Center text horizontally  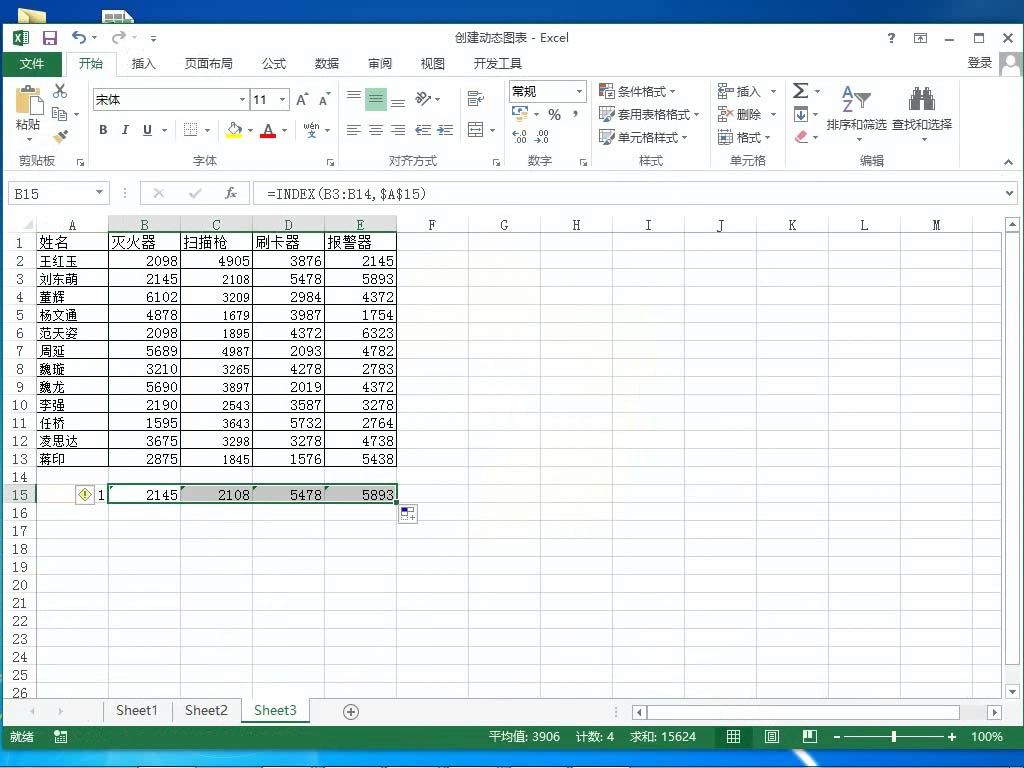pyautogui.click(x=376, y=130)
